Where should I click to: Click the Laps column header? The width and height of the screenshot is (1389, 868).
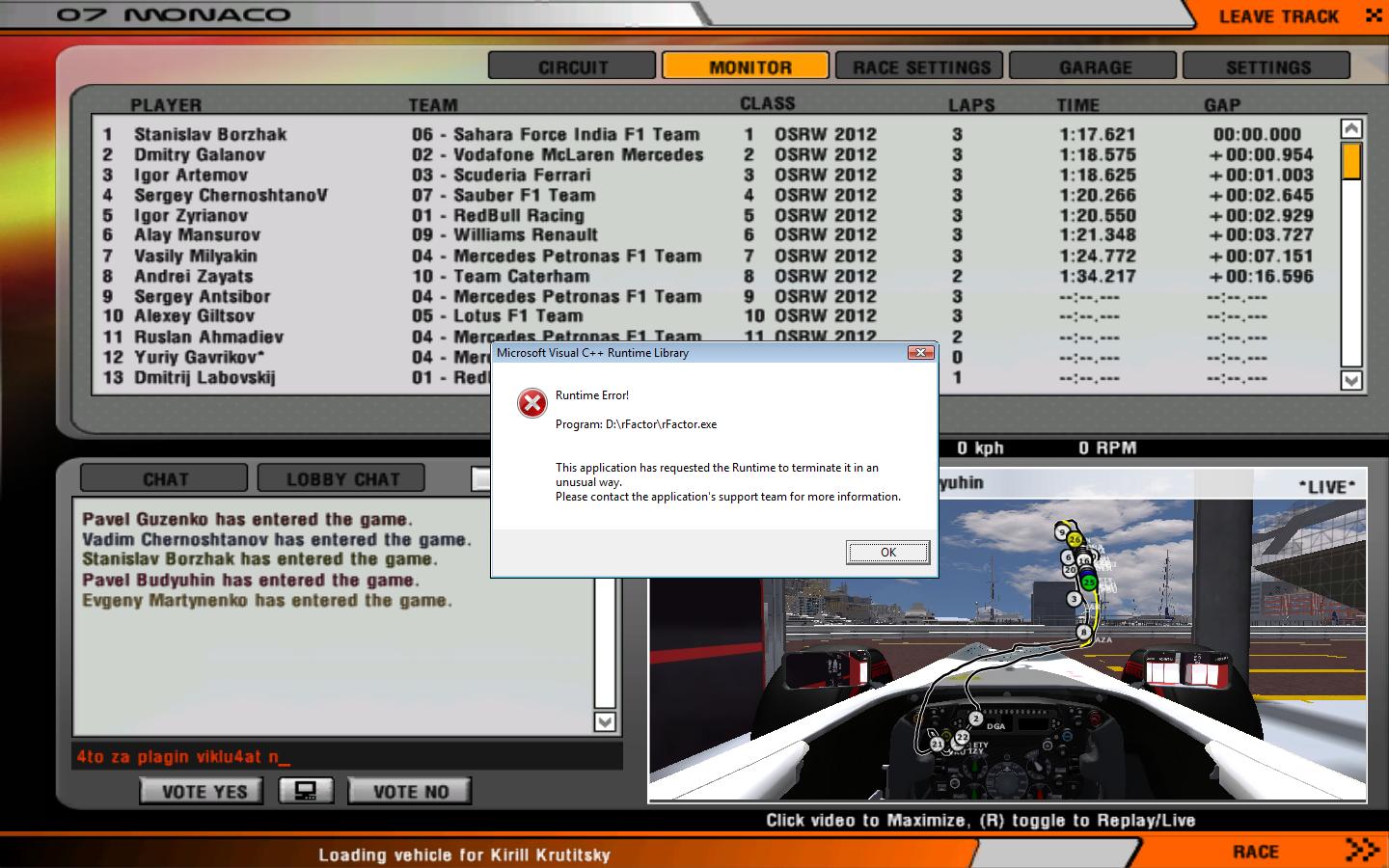971,104
